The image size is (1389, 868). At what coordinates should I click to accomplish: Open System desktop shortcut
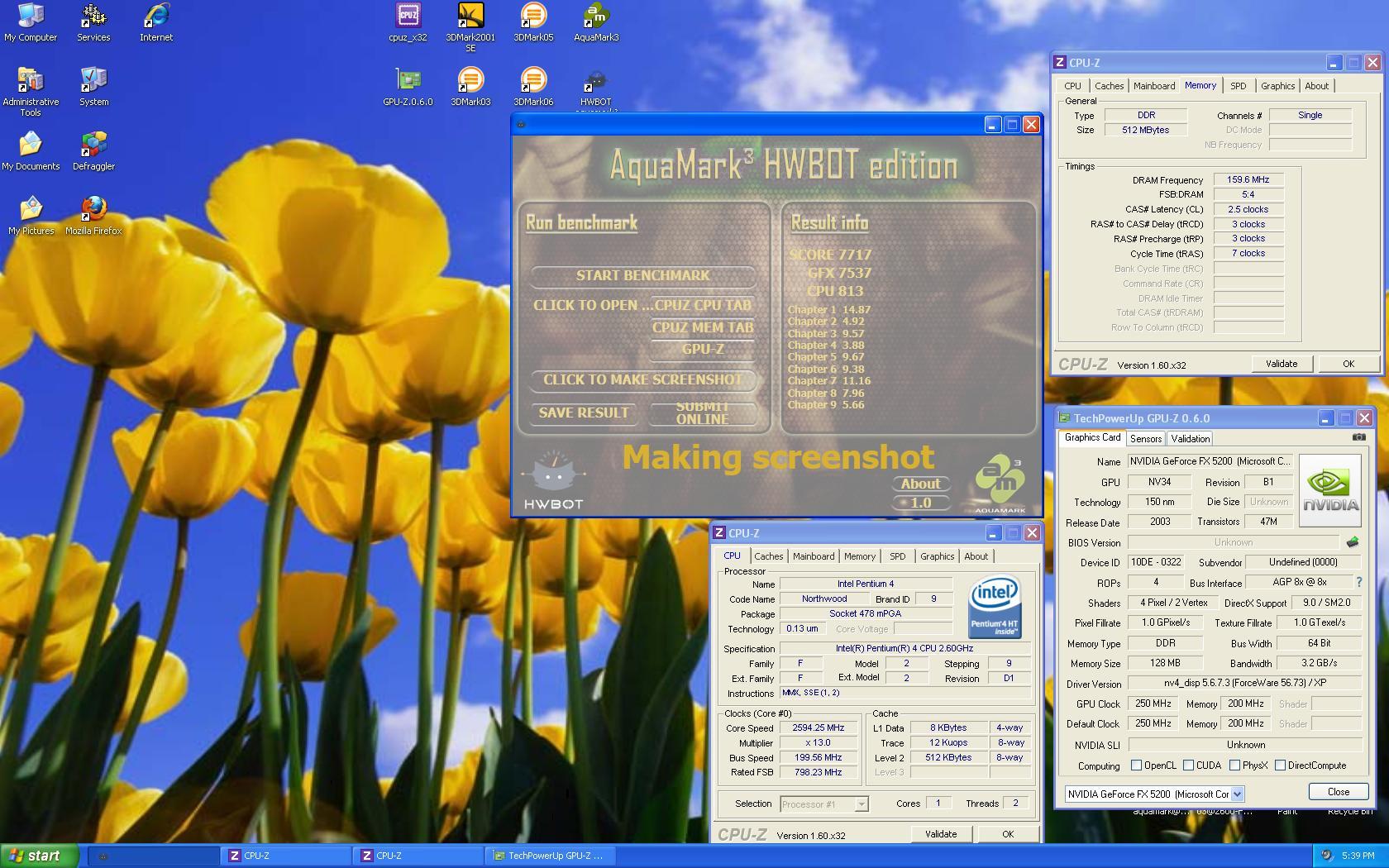tap(93, 87)
